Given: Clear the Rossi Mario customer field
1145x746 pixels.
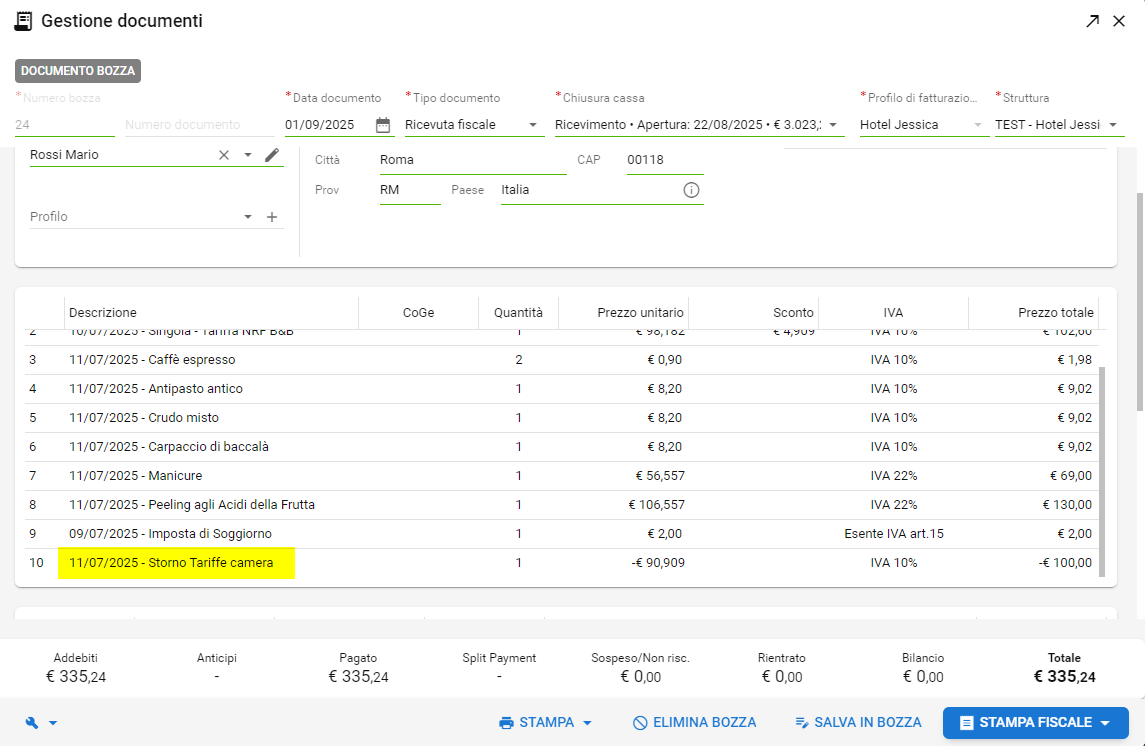Looking at the screenshot, I should coord(224,155).
